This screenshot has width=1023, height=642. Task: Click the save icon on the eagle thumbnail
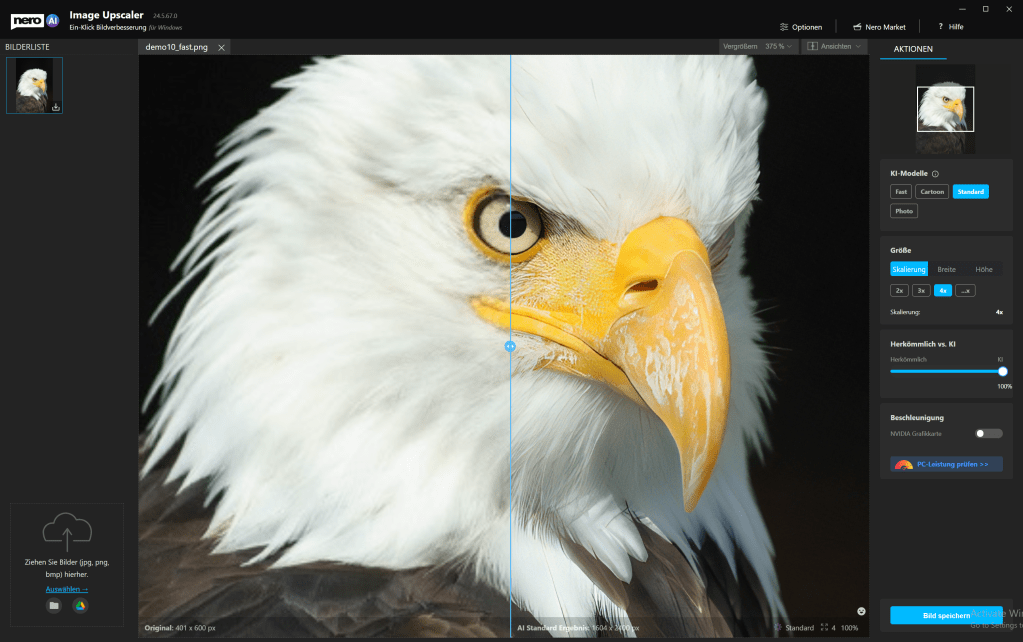pos(56,107)
